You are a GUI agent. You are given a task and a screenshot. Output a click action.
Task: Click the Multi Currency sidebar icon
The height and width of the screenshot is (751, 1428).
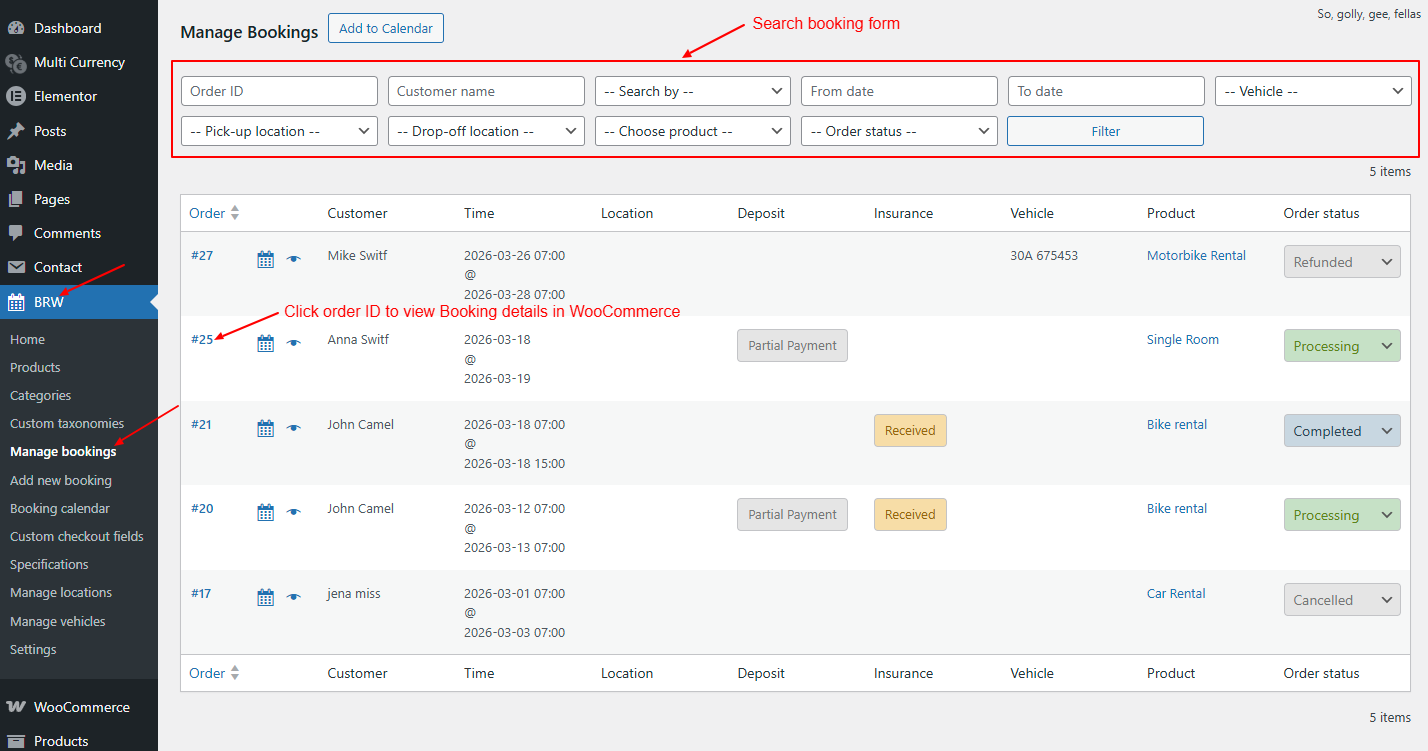[x=16, y=63]
